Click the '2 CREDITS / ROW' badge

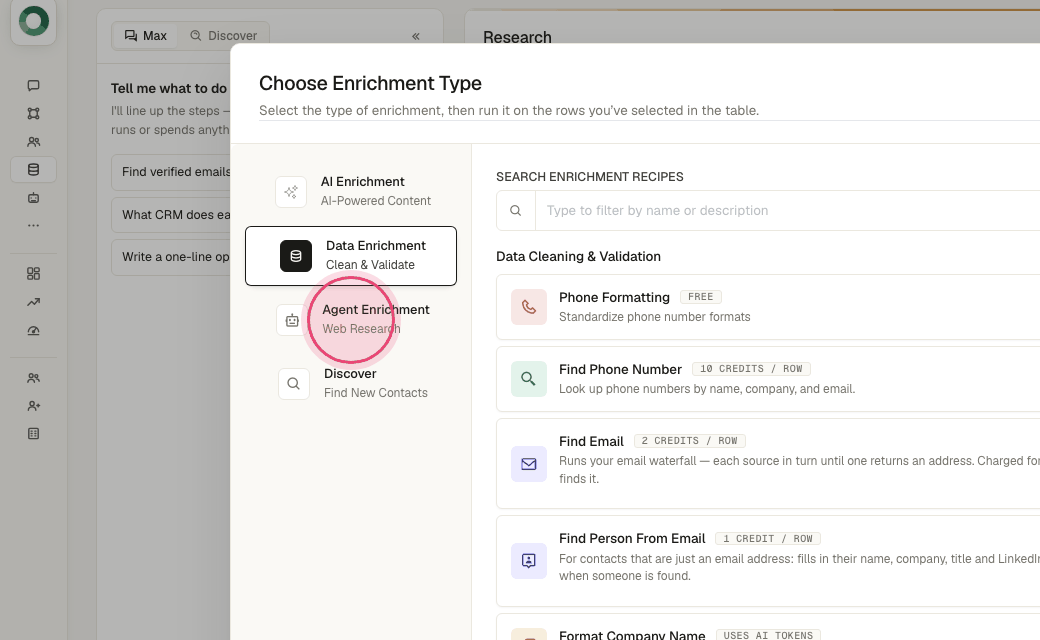coord(689,441)
